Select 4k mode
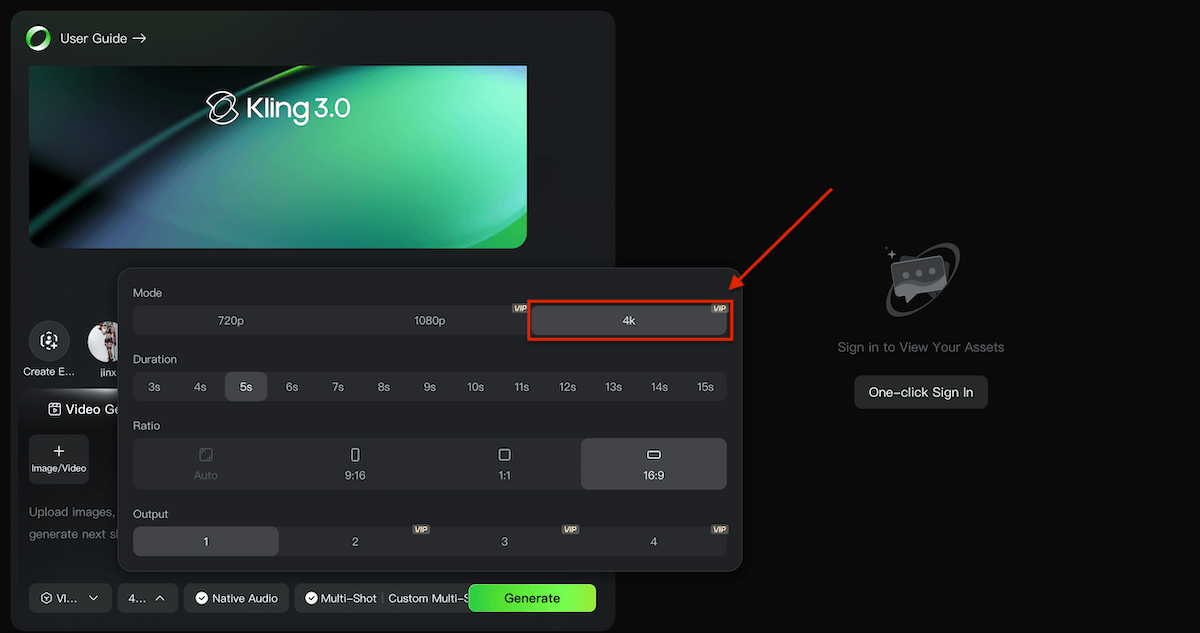The width and height of the screenshot is (1200, 633). (x=629, y=321)
